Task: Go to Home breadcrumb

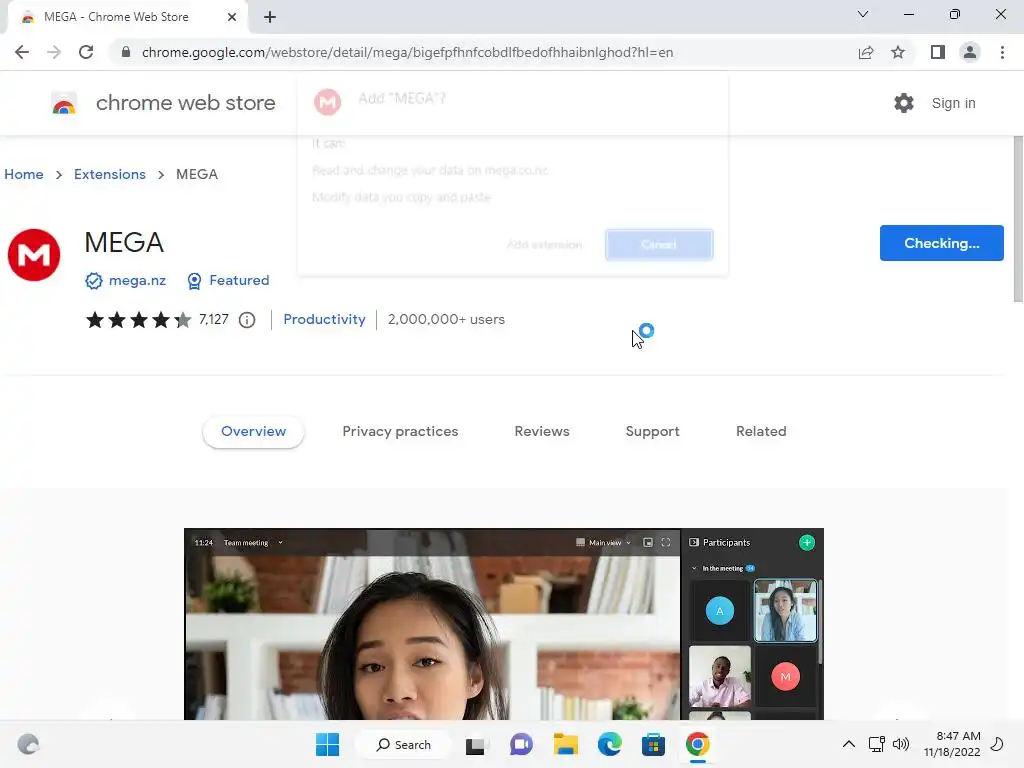Action: [x=24, y=174]
